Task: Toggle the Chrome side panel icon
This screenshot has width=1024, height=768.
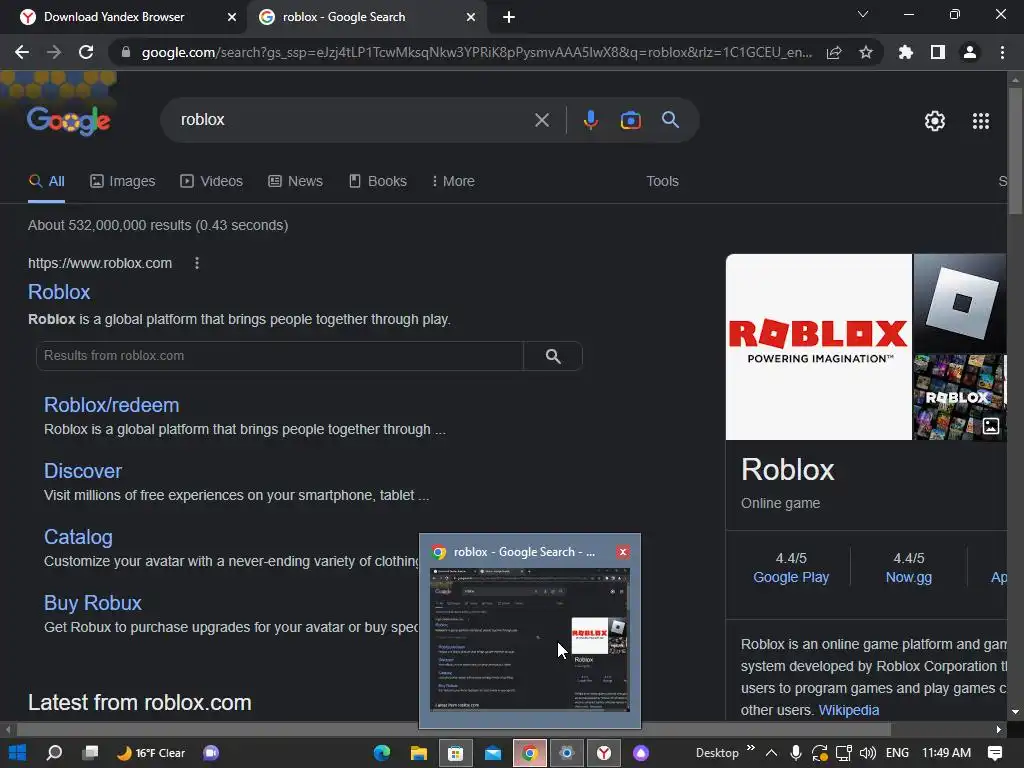Action: pyautogui.click(x=938, y=52)
